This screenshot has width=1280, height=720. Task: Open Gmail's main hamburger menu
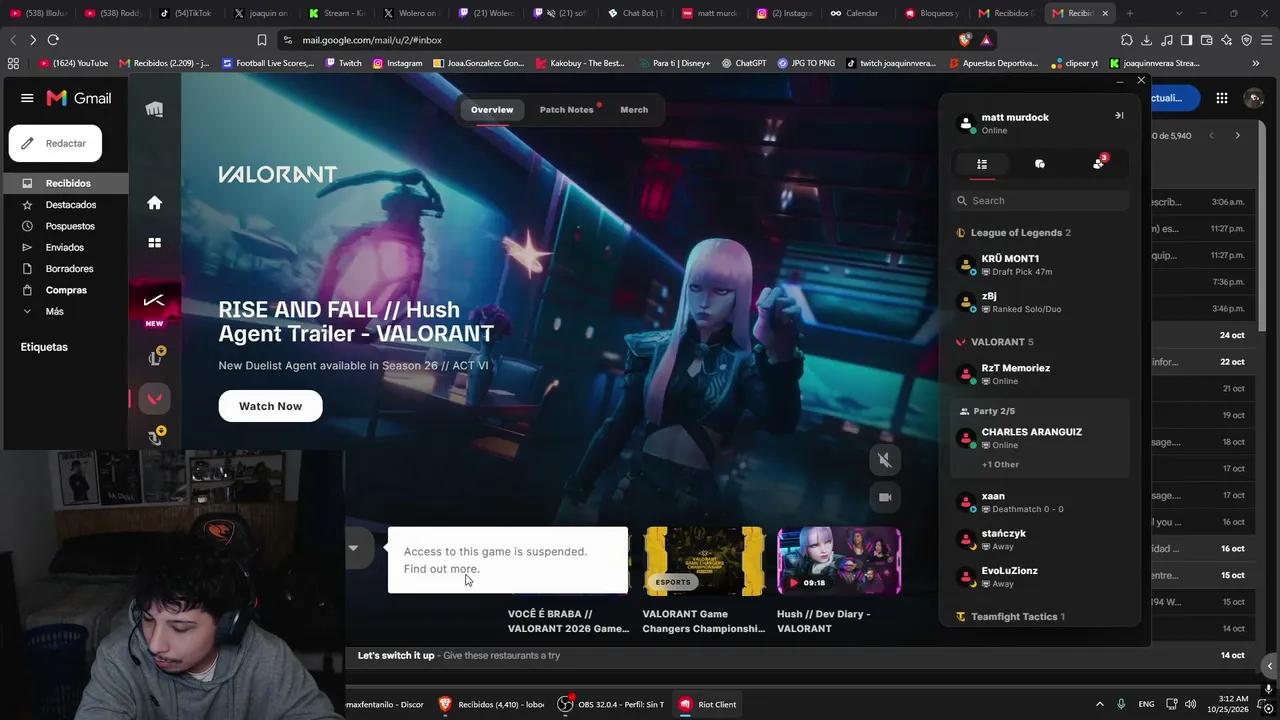(x=27, y=98)
